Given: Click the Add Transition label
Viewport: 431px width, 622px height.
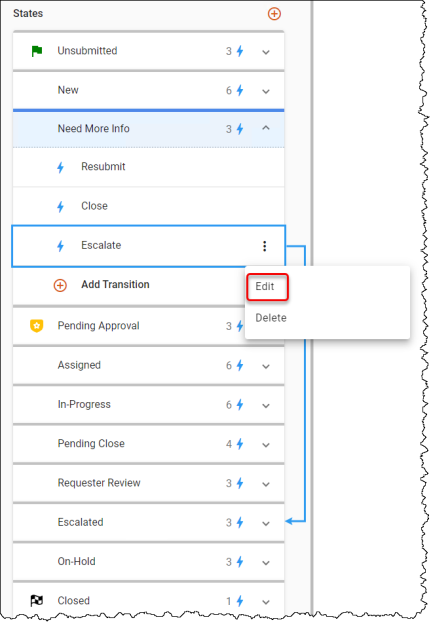Looking at the screenshot, I should 115,284.
